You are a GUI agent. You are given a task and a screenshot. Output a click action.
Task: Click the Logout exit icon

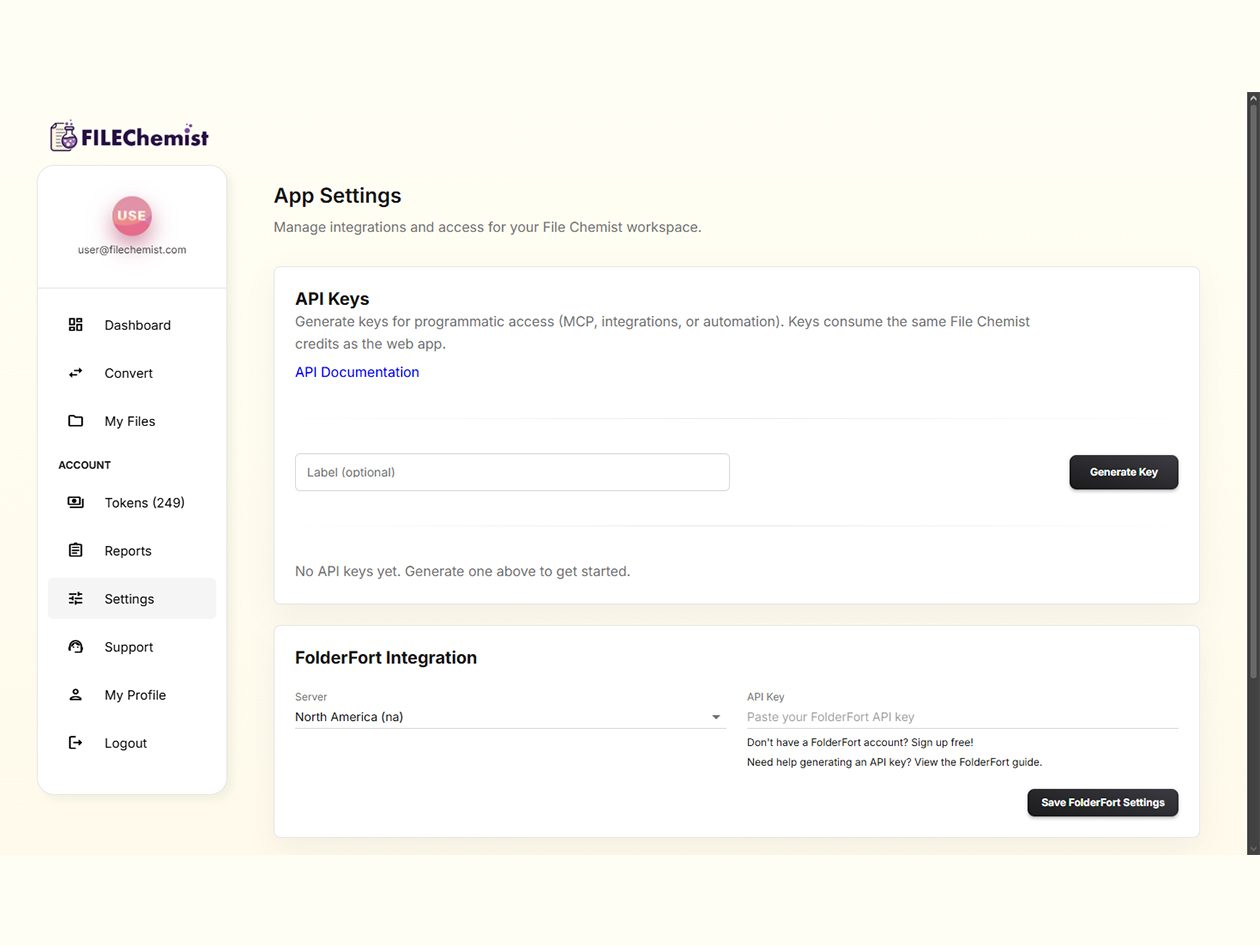click(75, 742)
